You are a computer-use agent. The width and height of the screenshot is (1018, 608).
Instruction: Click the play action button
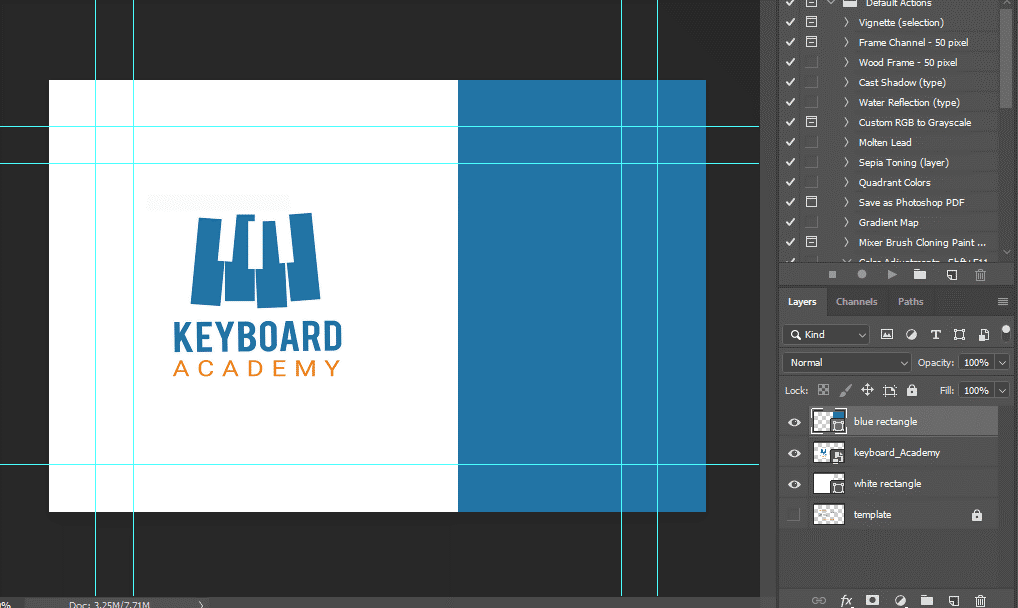(892, 274)
